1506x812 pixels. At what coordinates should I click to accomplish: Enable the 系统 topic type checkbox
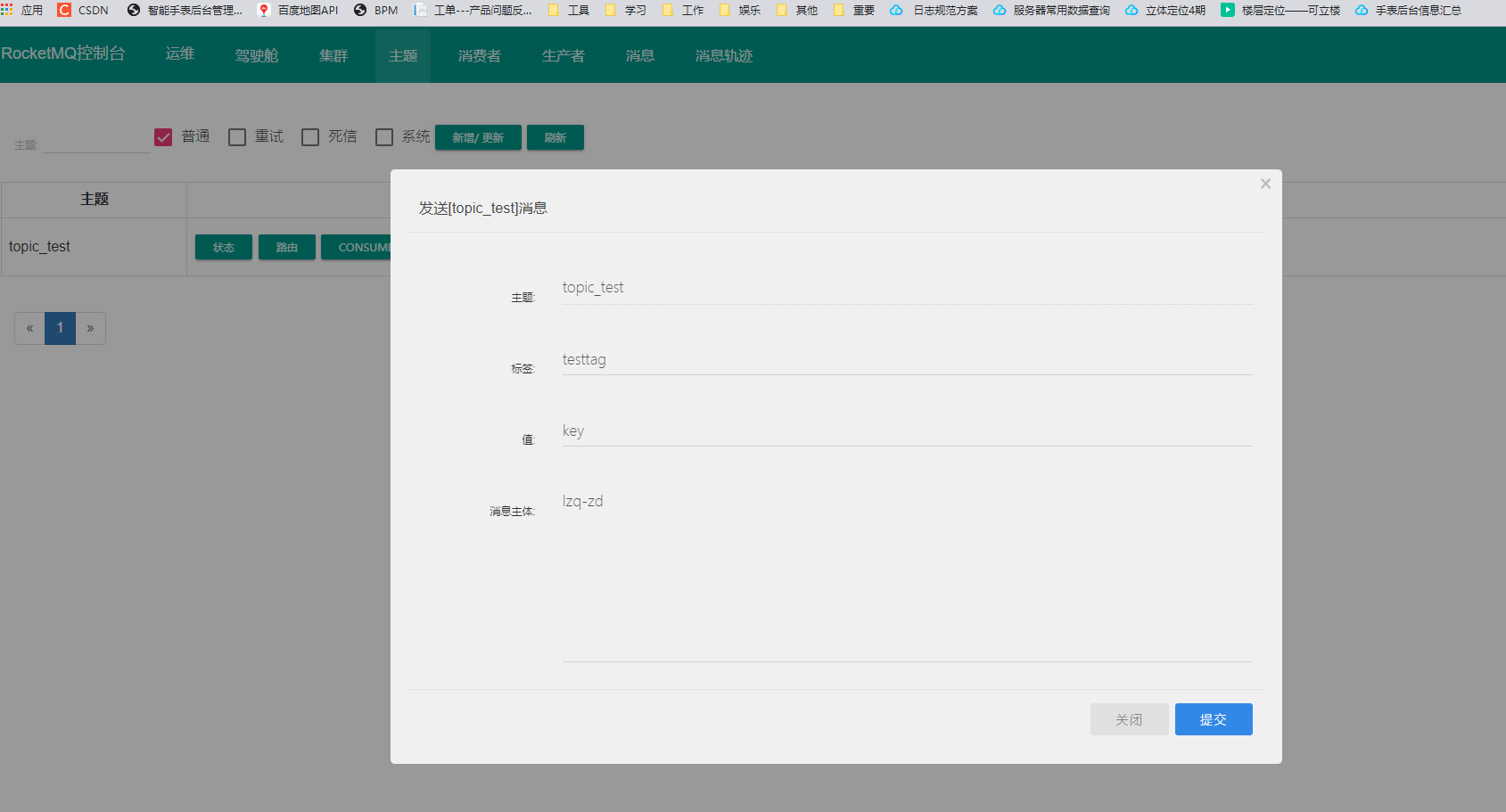point(384,137)
